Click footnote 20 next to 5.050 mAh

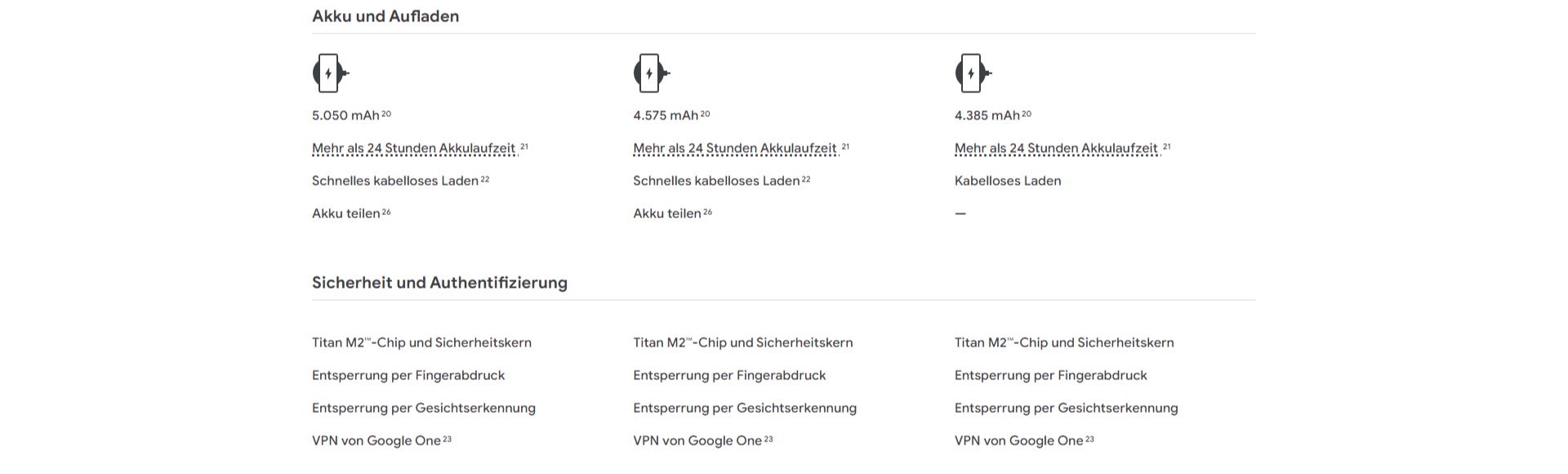[x=386, y=114]
